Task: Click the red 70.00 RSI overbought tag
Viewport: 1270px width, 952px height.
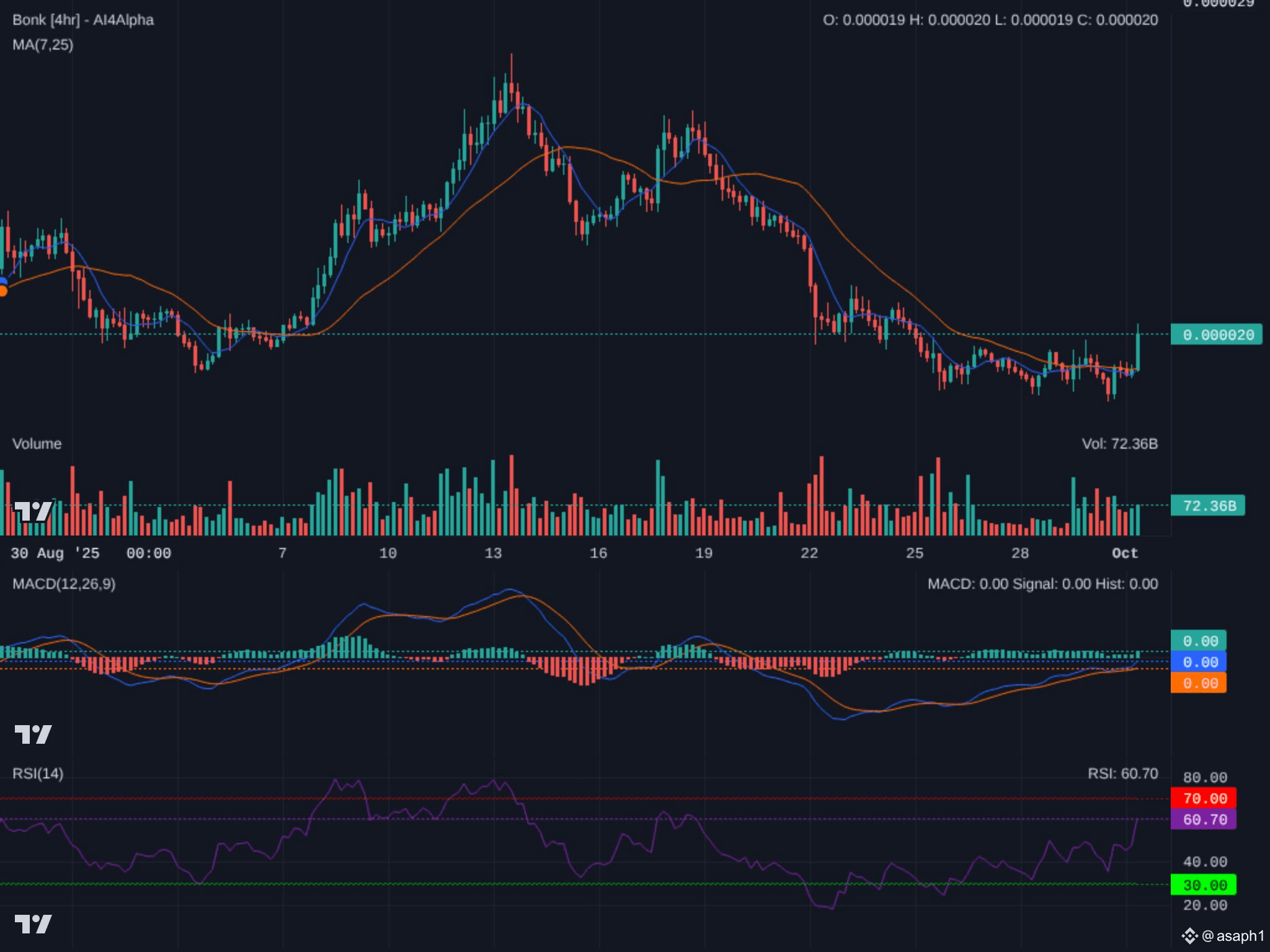Action: pos(1204,798)
